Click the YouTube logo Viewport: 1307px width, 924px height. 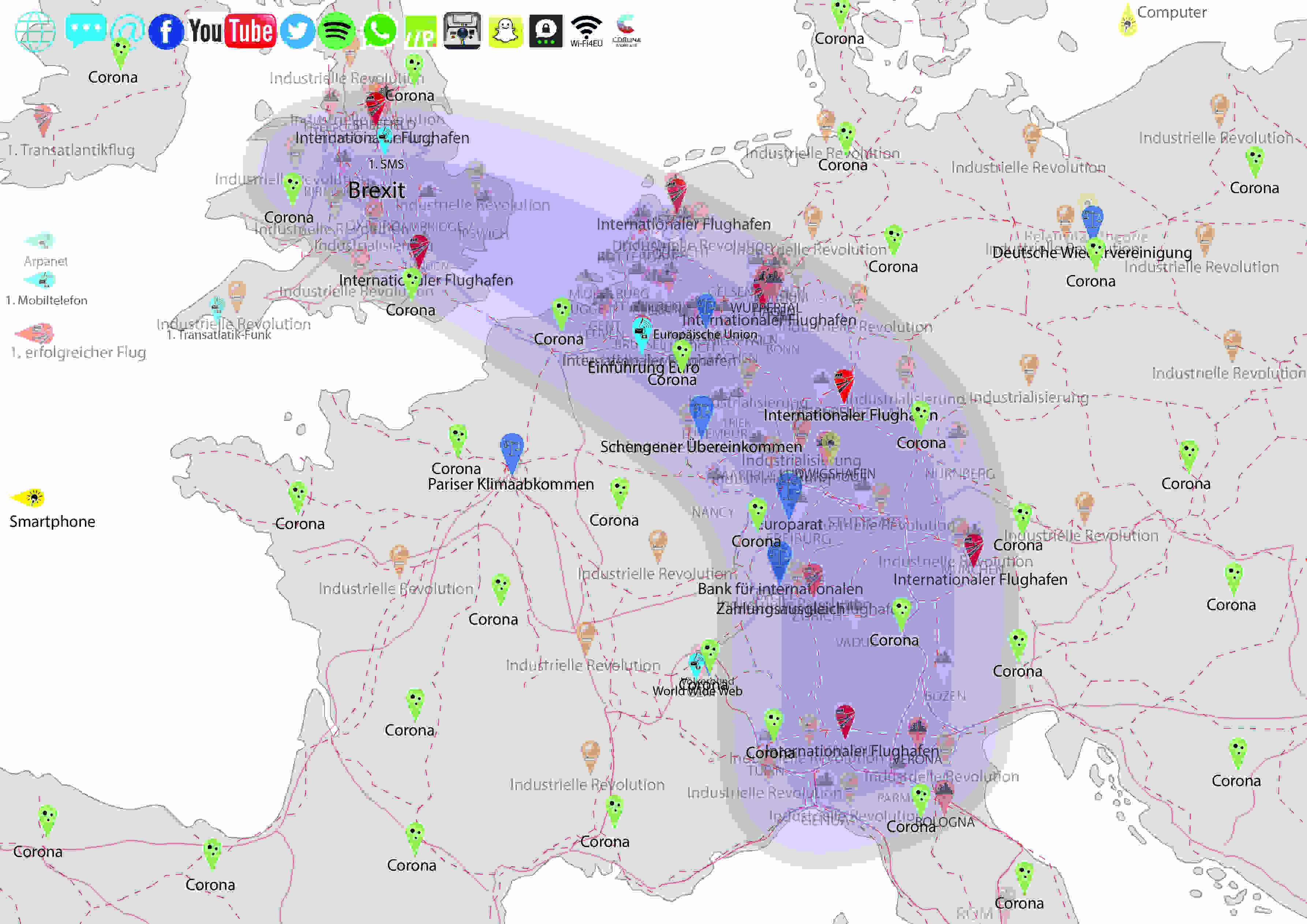click(x=232, y=31)
